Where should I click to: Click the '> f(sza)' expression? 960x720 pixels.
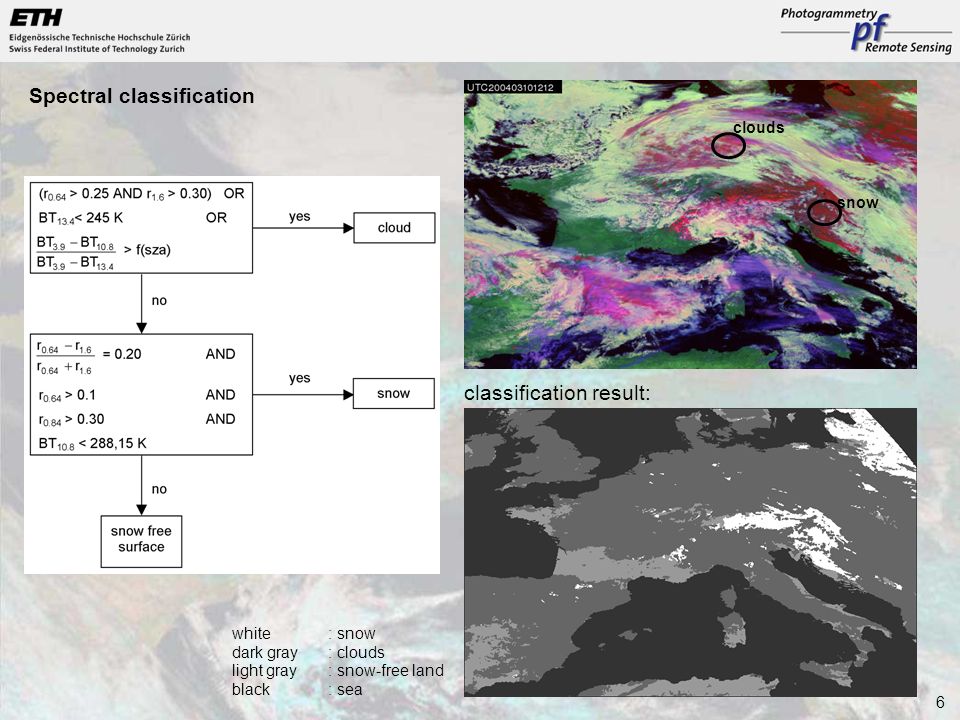tap(147, 250)
